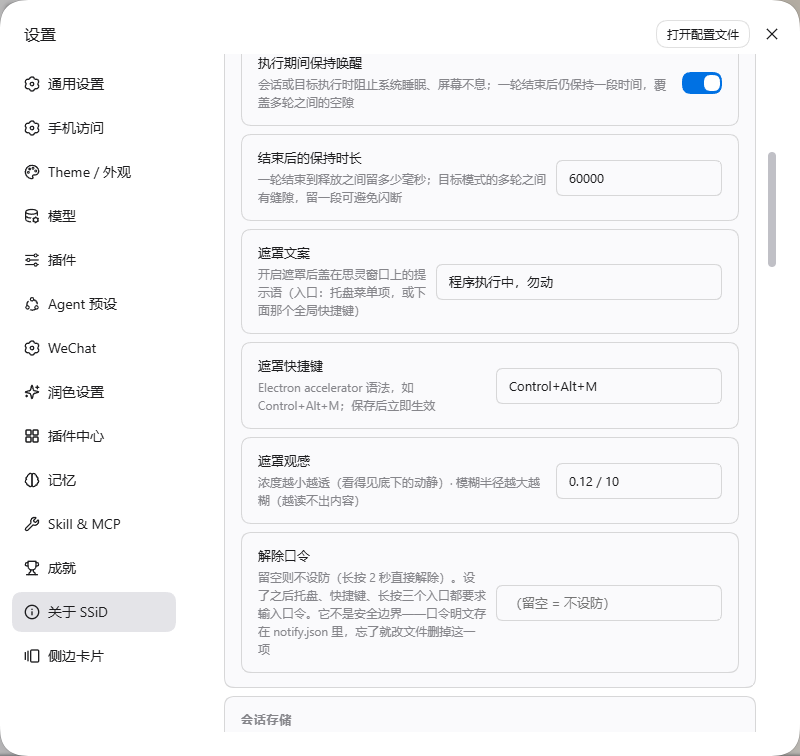Click the 遮罩观感 heading
Viewport: 800px width, 756px height.
pos(284,461)
